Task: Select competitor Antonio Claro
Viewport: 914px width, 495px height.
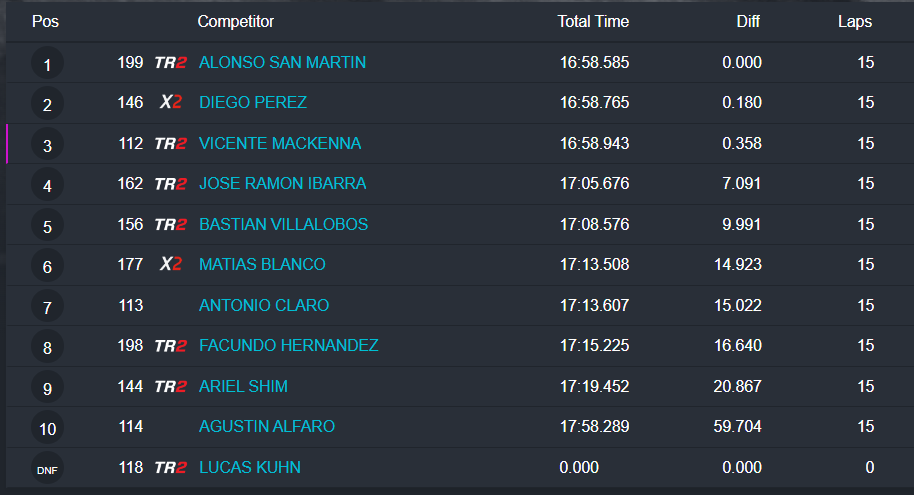Action: [x=264, y=306]
